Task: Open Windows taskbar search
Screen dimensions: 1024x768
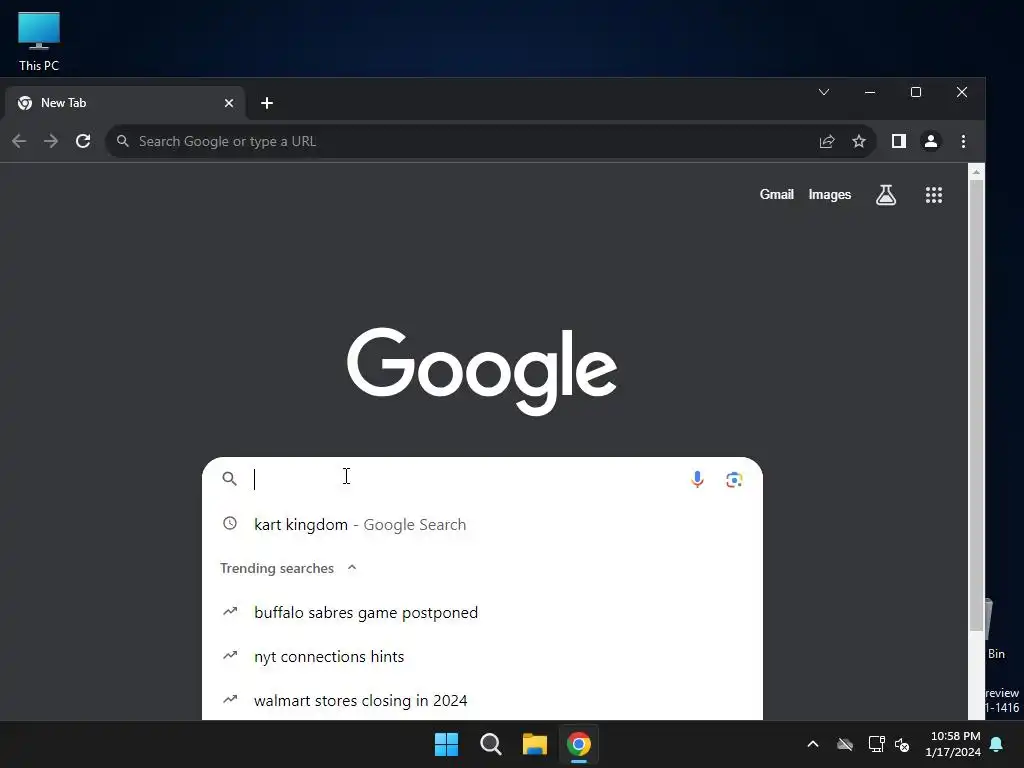Action: click(x=490, y=744)
